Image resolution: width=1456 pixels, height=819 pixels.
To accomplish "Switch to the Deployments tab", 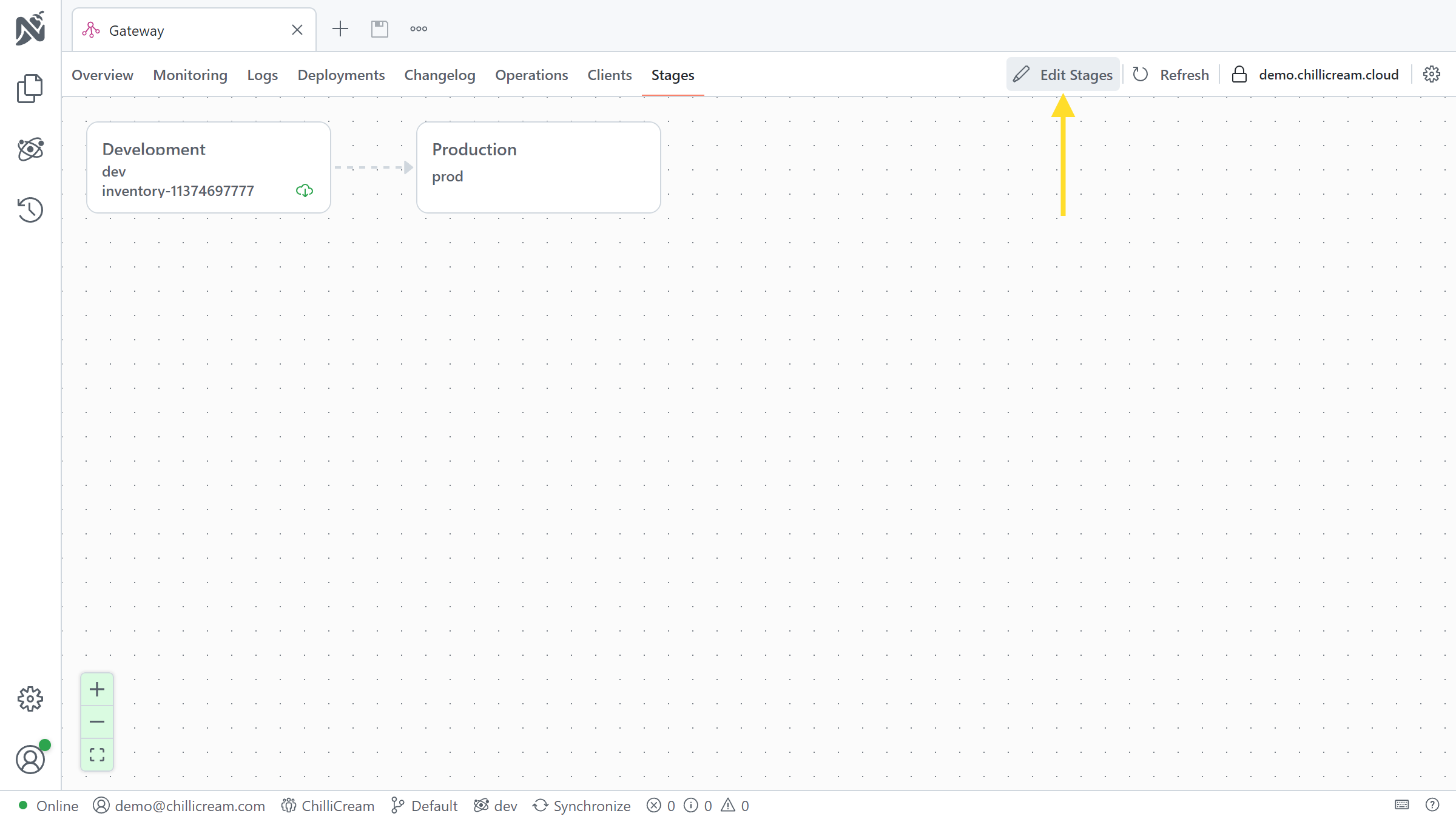I will pos(341,75).
